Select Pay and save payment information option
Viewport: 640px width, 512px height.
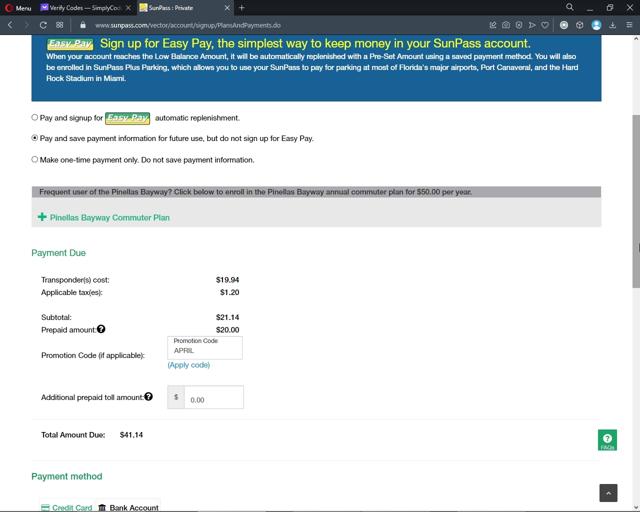[35, 138]
